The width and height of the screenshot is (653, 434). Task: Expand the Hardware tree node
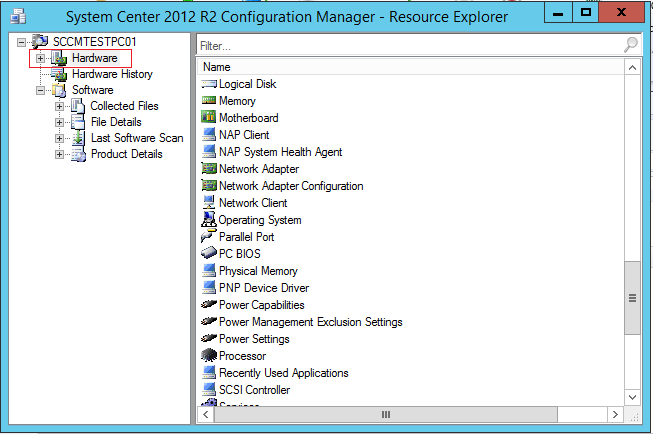click(40, 58)
